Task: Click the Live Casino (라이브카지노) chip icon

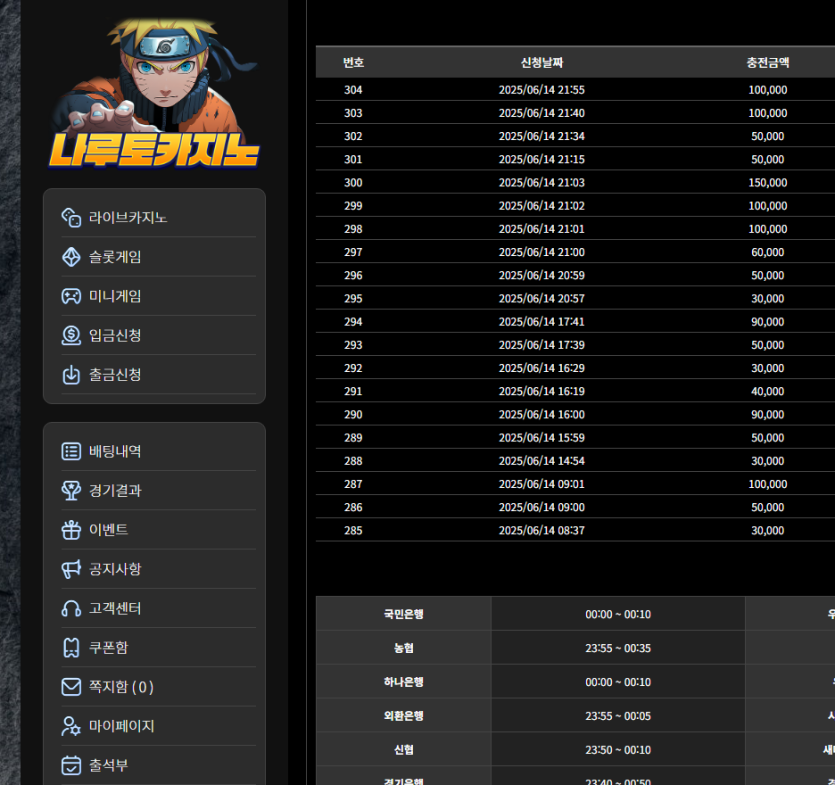Action: pos(71,217)
